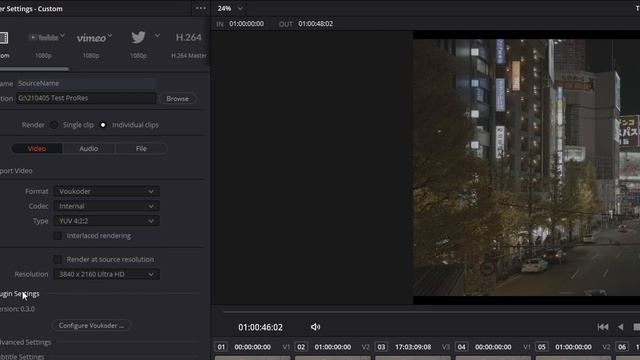
Task: Open the 24% viewer zoom dropdown
Action: click(230, 8)
